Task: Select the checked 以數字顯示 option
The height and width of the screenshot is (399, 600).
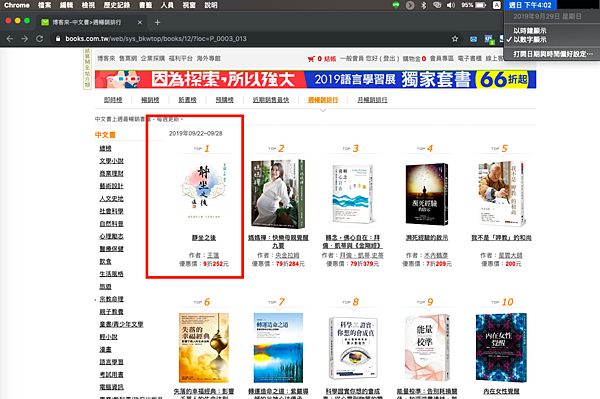Action: click(x=530, y=39)
